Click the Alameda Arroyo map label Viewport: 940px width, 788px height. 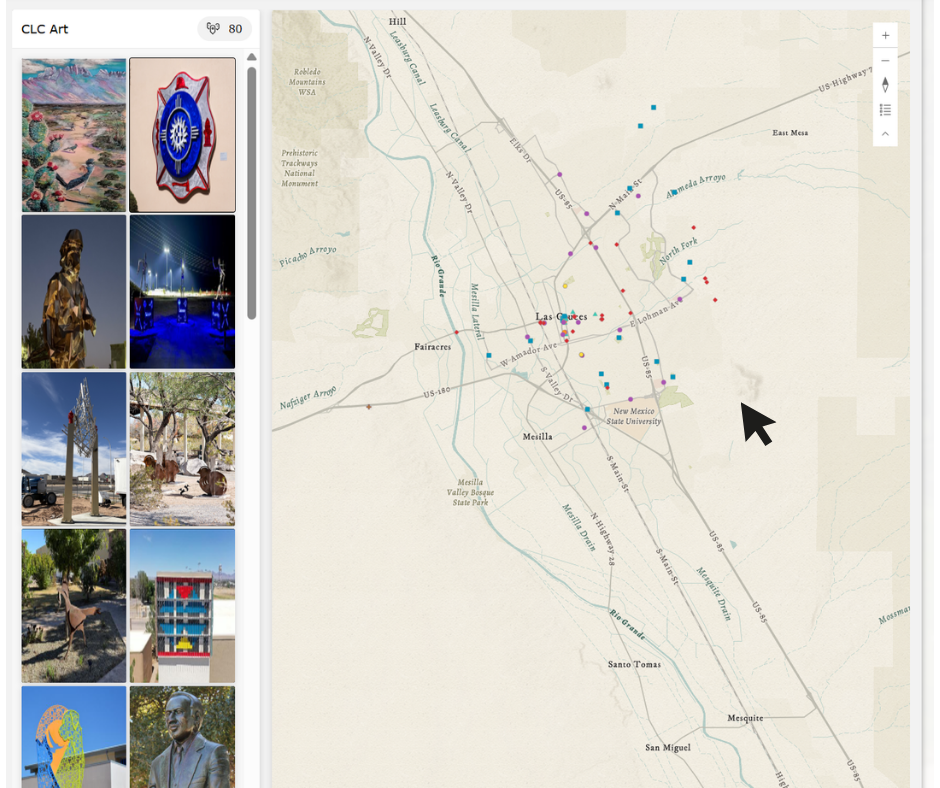(x=696, y=185)
